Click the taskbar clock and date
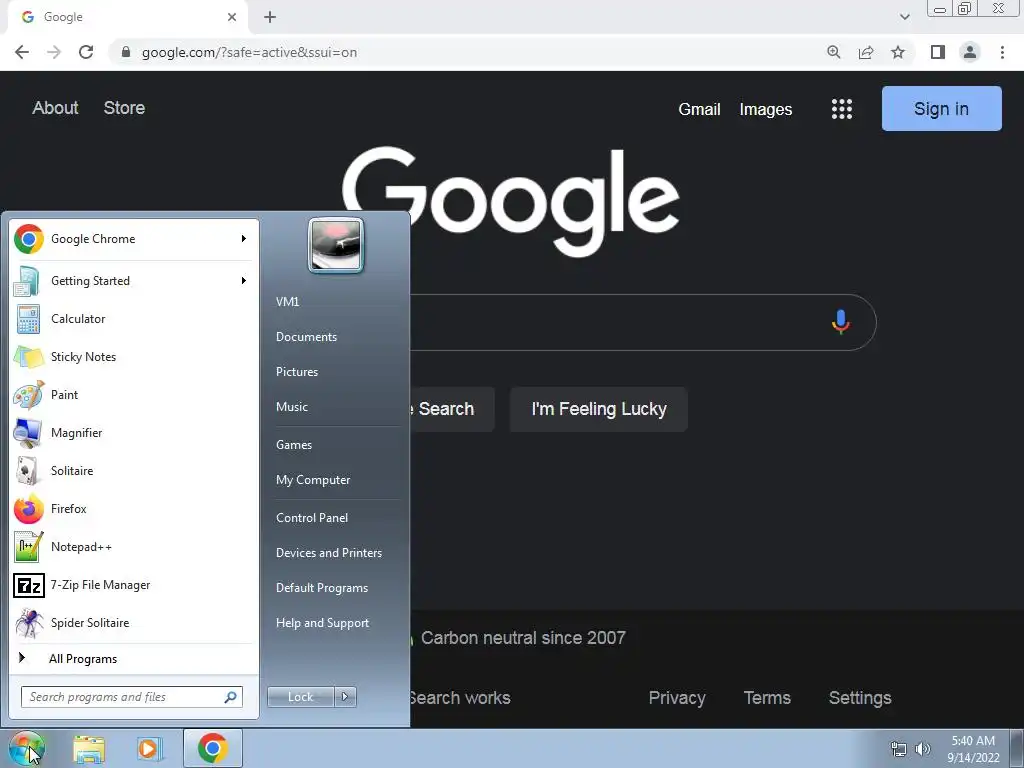Image resolution: width=1024 pixels, height=768 pixels. tap(973, 749)
